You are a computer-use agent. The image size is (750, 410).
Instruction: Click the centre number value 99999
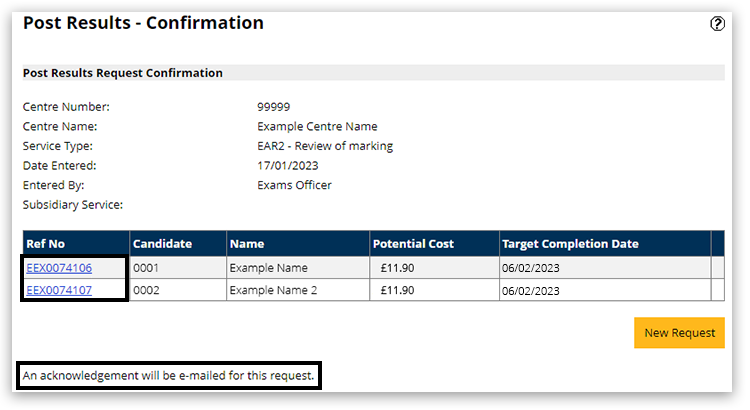coord(273,106)
